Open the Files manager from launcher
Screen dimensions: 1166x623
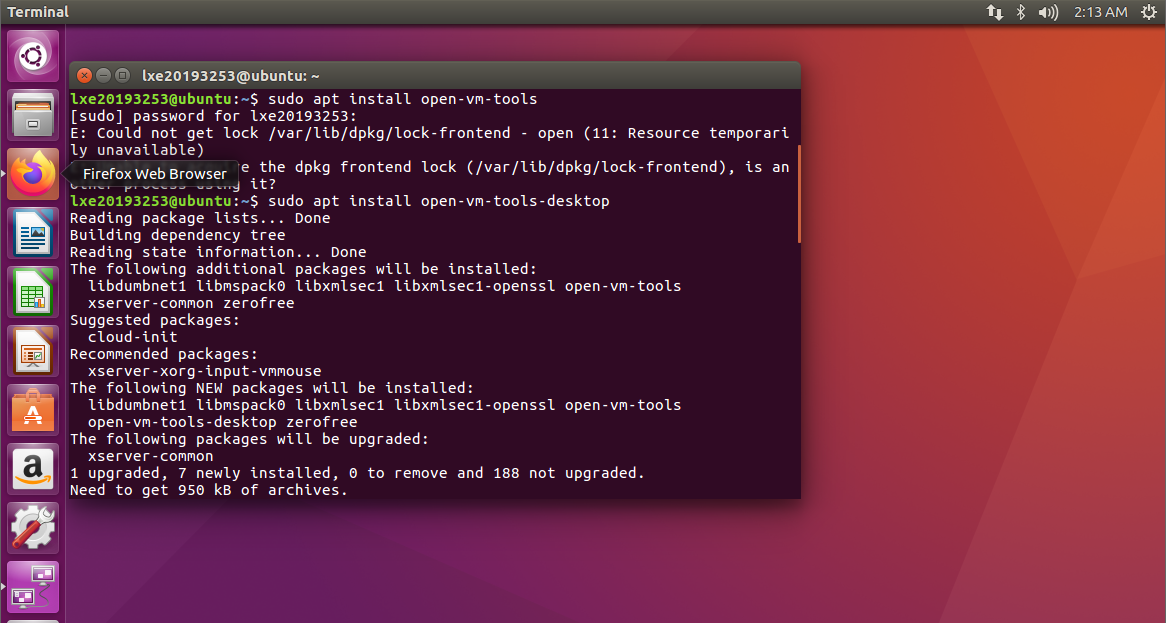33,115
